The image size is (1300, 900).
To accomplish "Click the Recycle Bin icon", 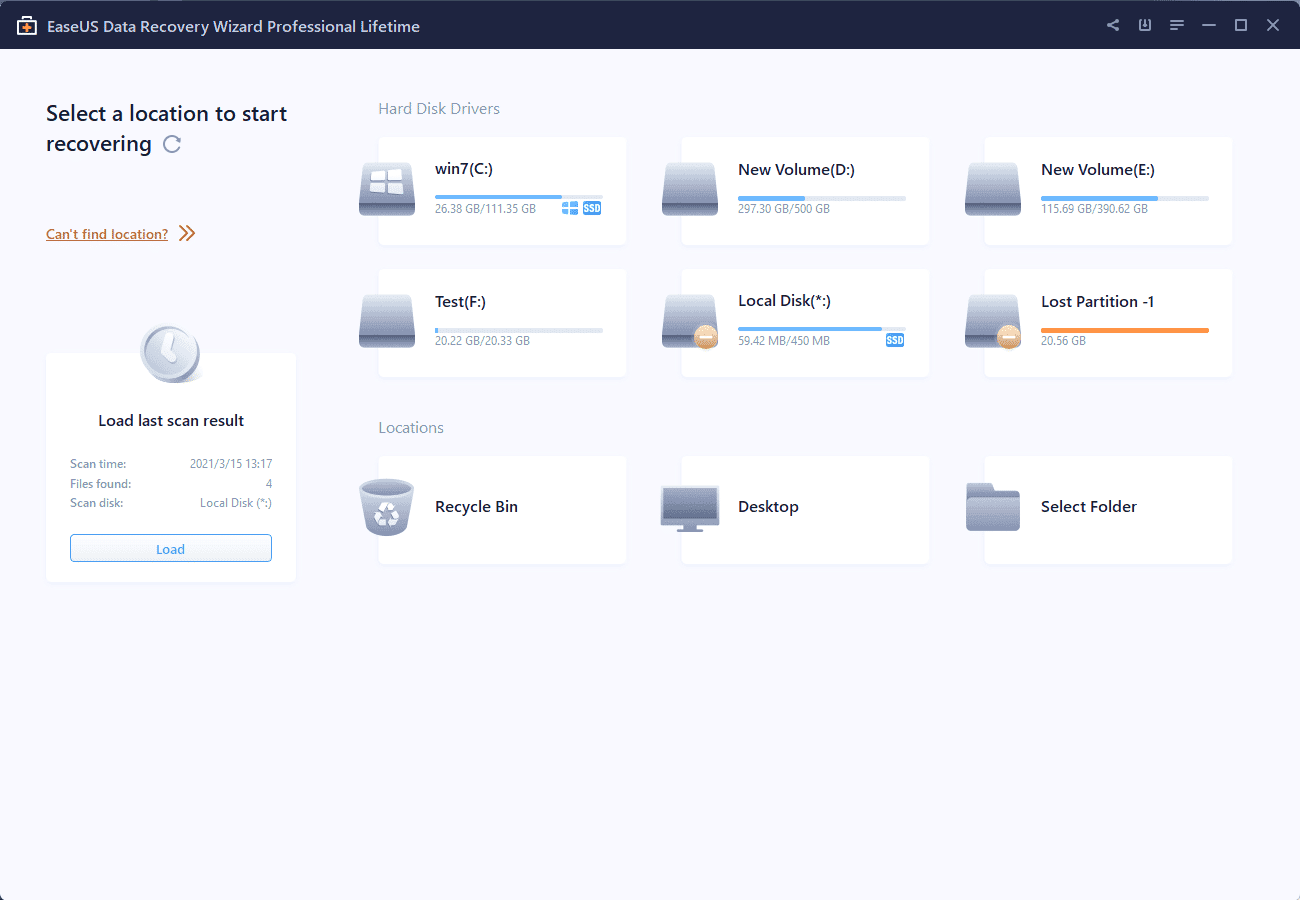I will click(x=386, y=506).
